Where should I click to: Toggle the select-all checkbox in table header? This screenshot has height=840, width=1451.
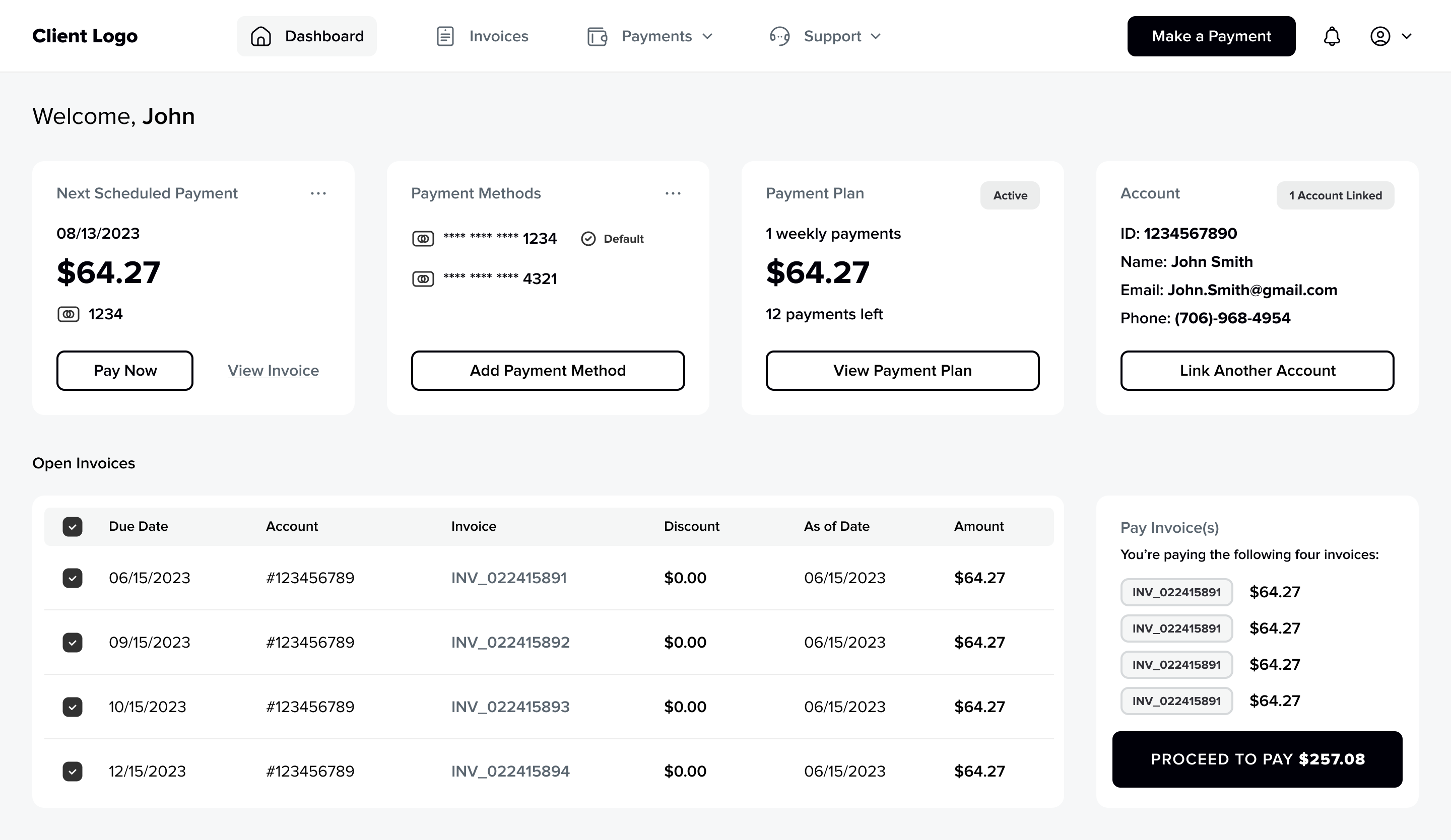click(73, 526)
